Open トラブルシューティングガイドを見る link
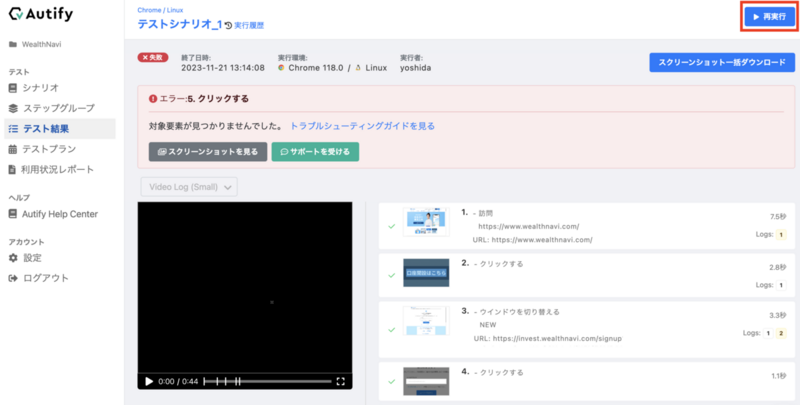Viewport: 800px width, 405px height. click(362, 126)
